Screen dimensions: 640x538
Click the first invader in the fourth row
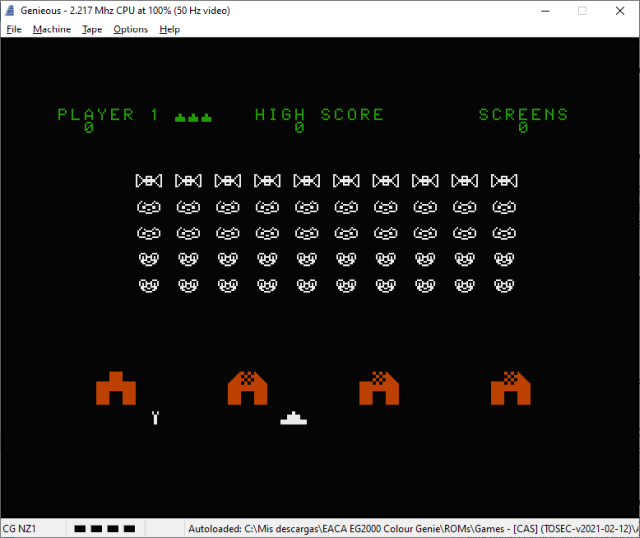point(149,259)
